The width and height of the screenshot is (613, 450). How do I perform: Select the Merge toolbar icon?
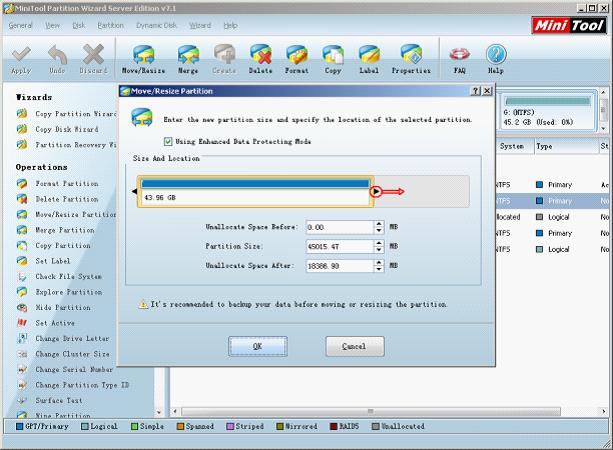[x=188, y=60]
